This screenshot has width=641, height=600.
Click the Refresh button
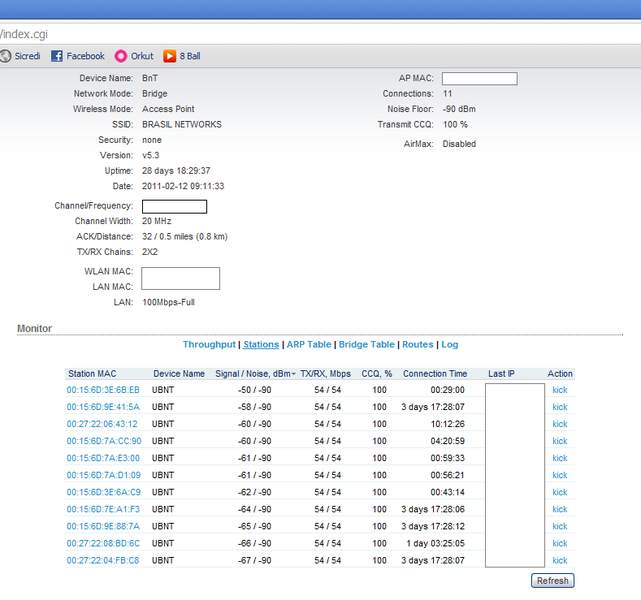(553, 580)
